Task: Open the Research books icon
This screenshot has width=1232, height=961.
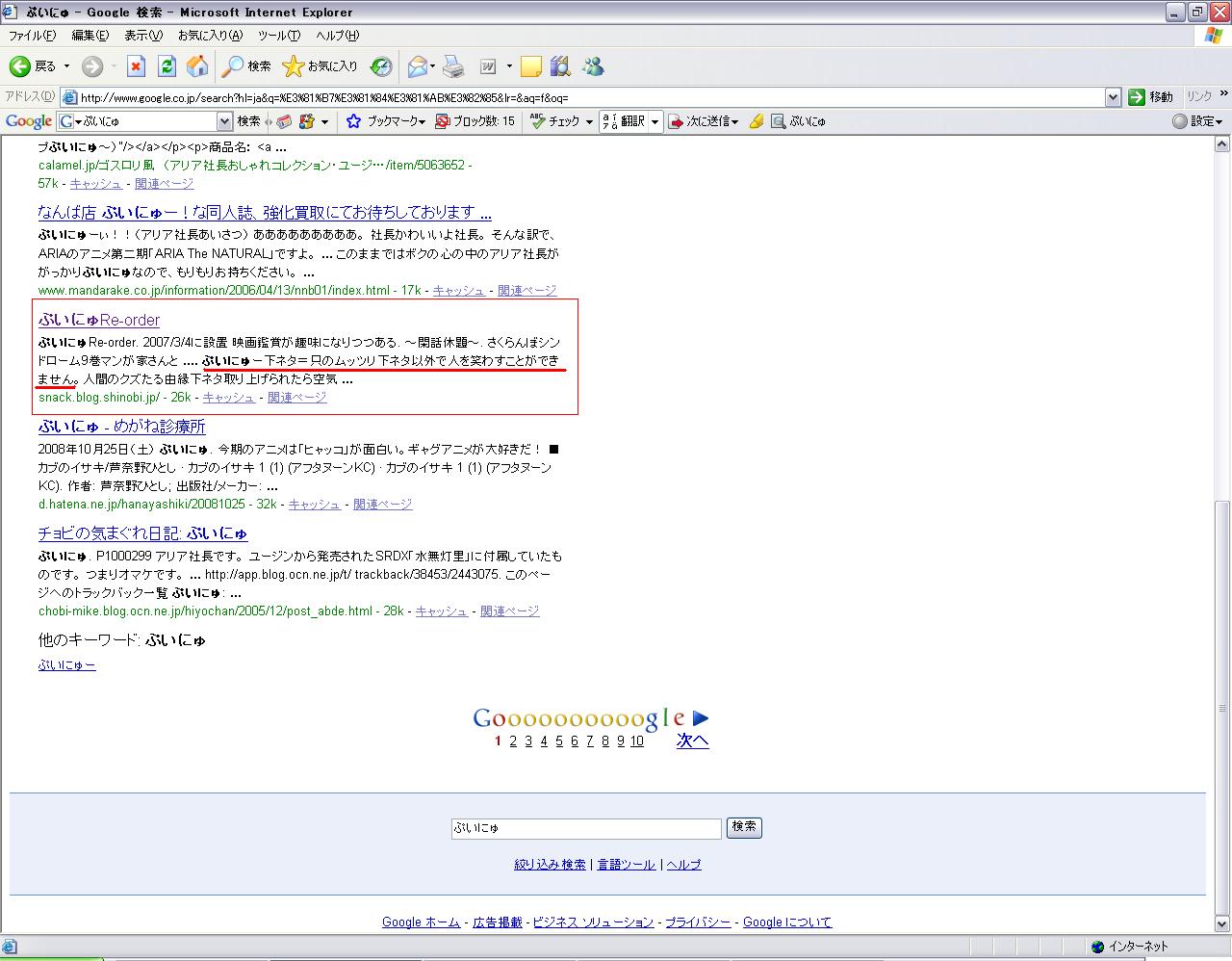Action: [561, 66]
